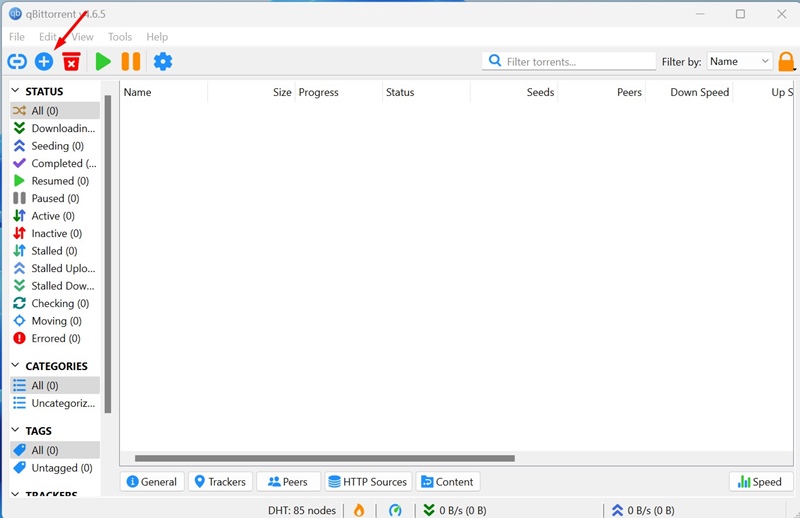Click the Add Torrent Link icon
The image size is (800, 518).
pos(17,62)
